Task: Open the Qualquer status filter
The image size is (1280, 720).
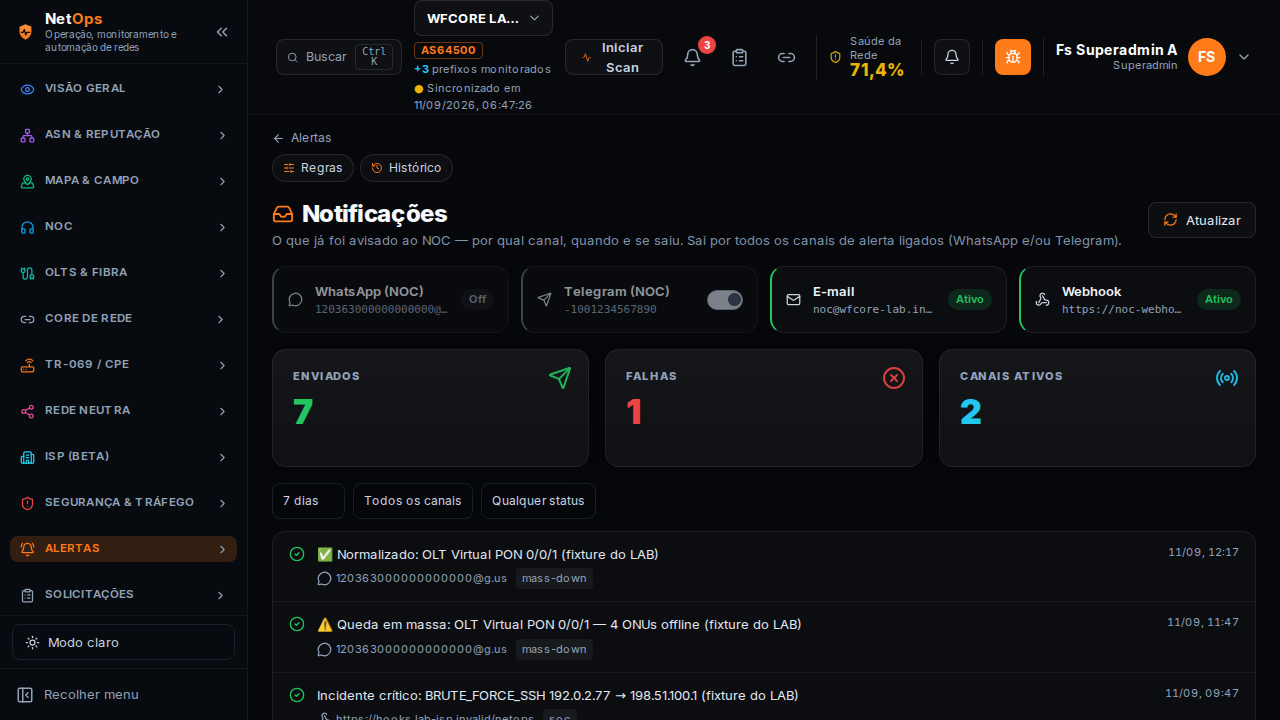Action: point(538,501)
